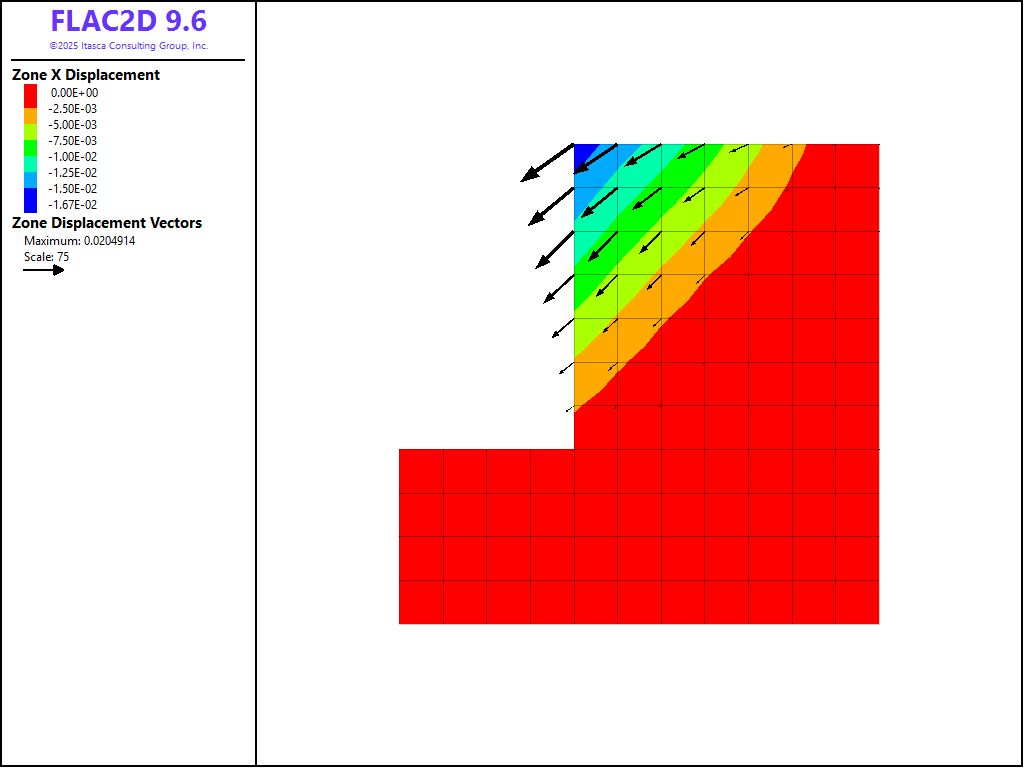Pick the dark blue legend swatch
Viewport: 1024px width, 768px height.
point(30,198)
